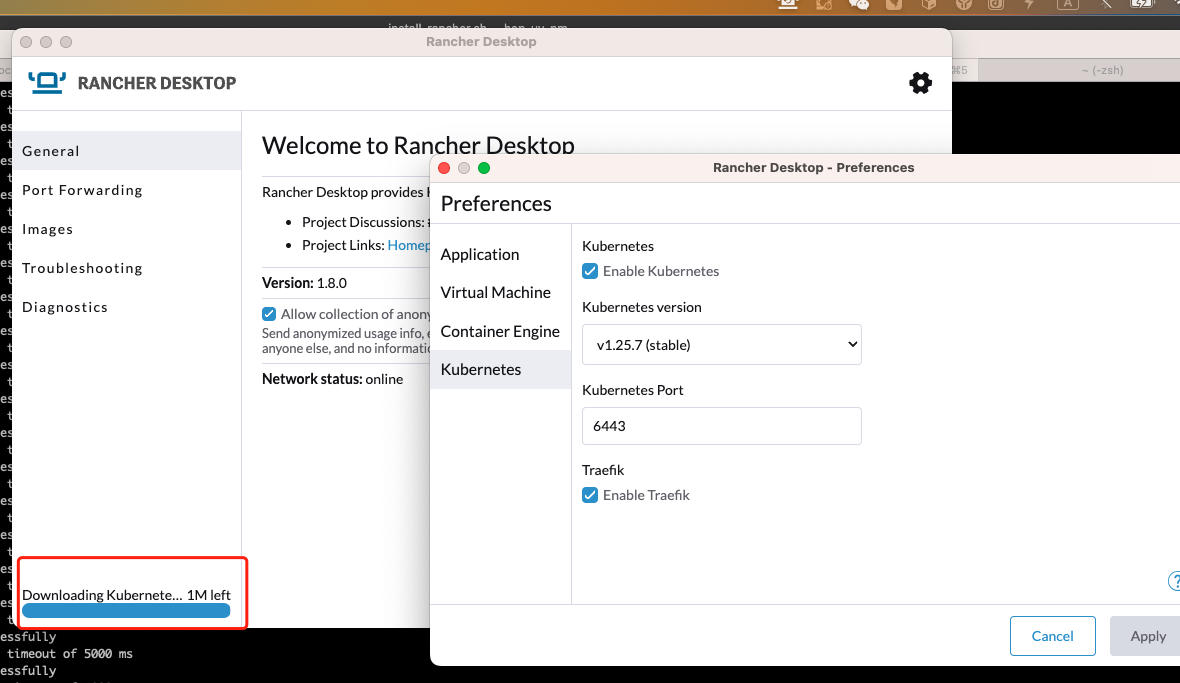Open the Help question mark icon

click(x=1174, y=581)
